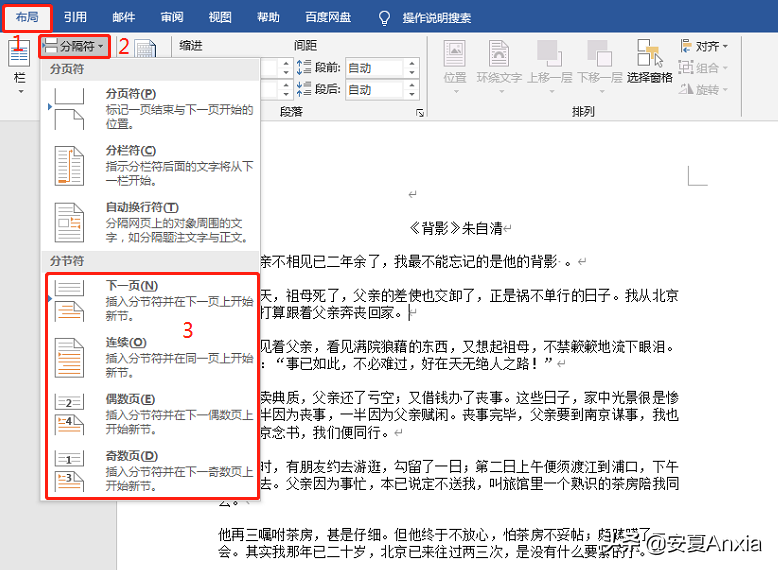Click the 偶数页 section break icon
Screen dimensions: 778x570
click(69, 414)
